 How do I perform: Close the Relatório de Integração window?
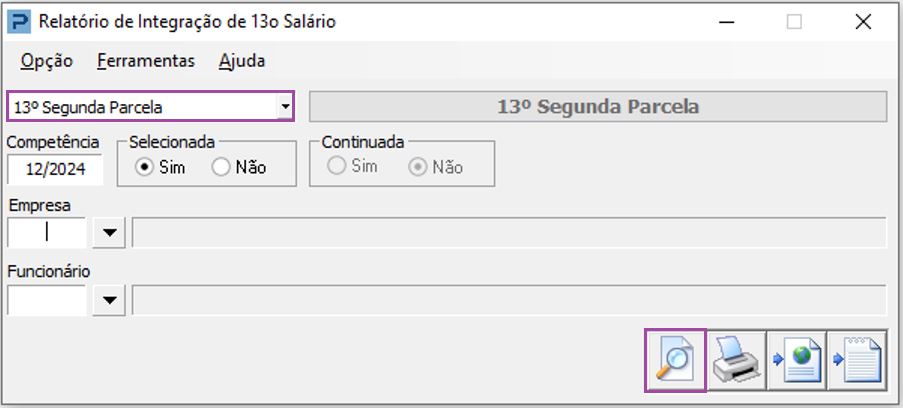863,22
